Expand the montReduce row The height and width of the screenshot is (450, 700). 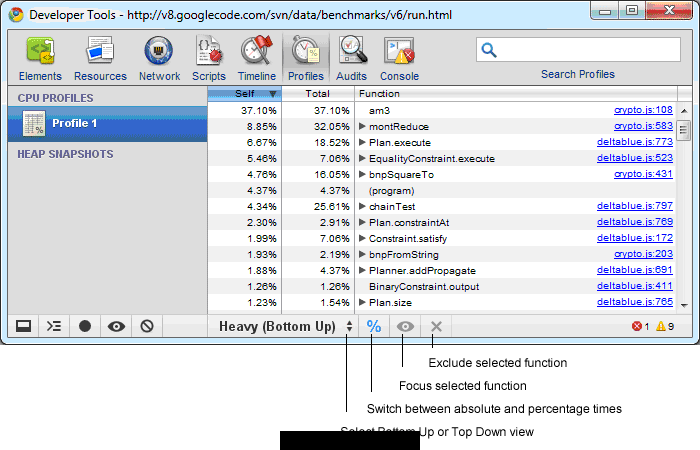[x=362, y=126]
